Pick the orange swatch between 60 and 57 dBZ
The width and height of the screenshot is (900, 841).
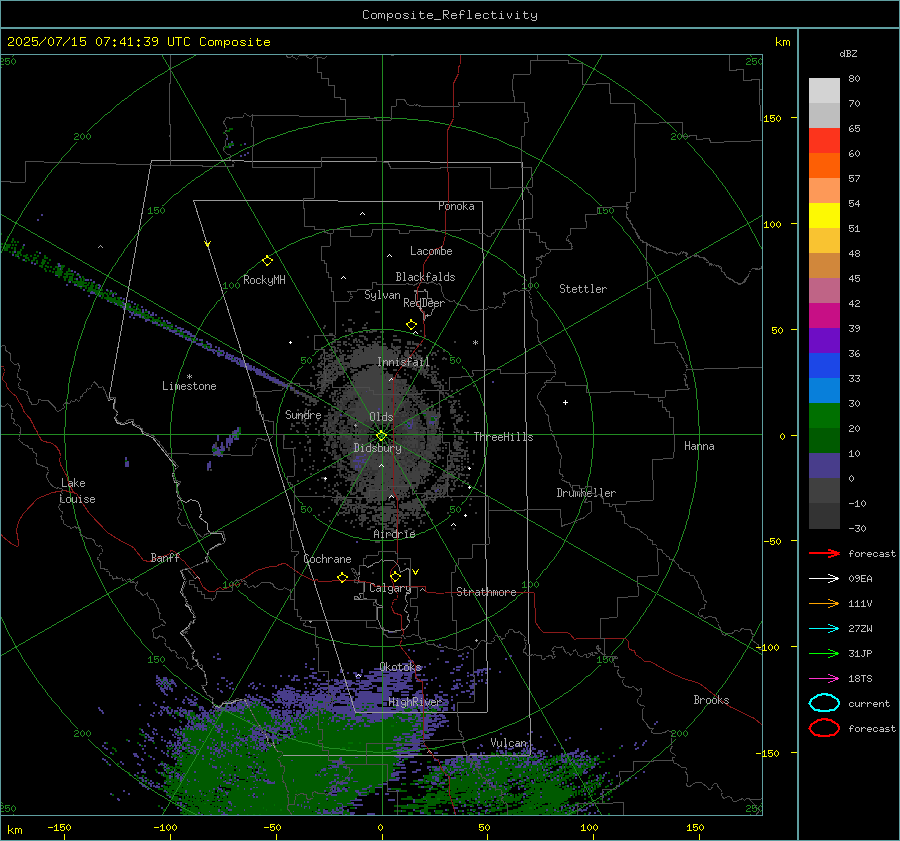tap(824, 165)
